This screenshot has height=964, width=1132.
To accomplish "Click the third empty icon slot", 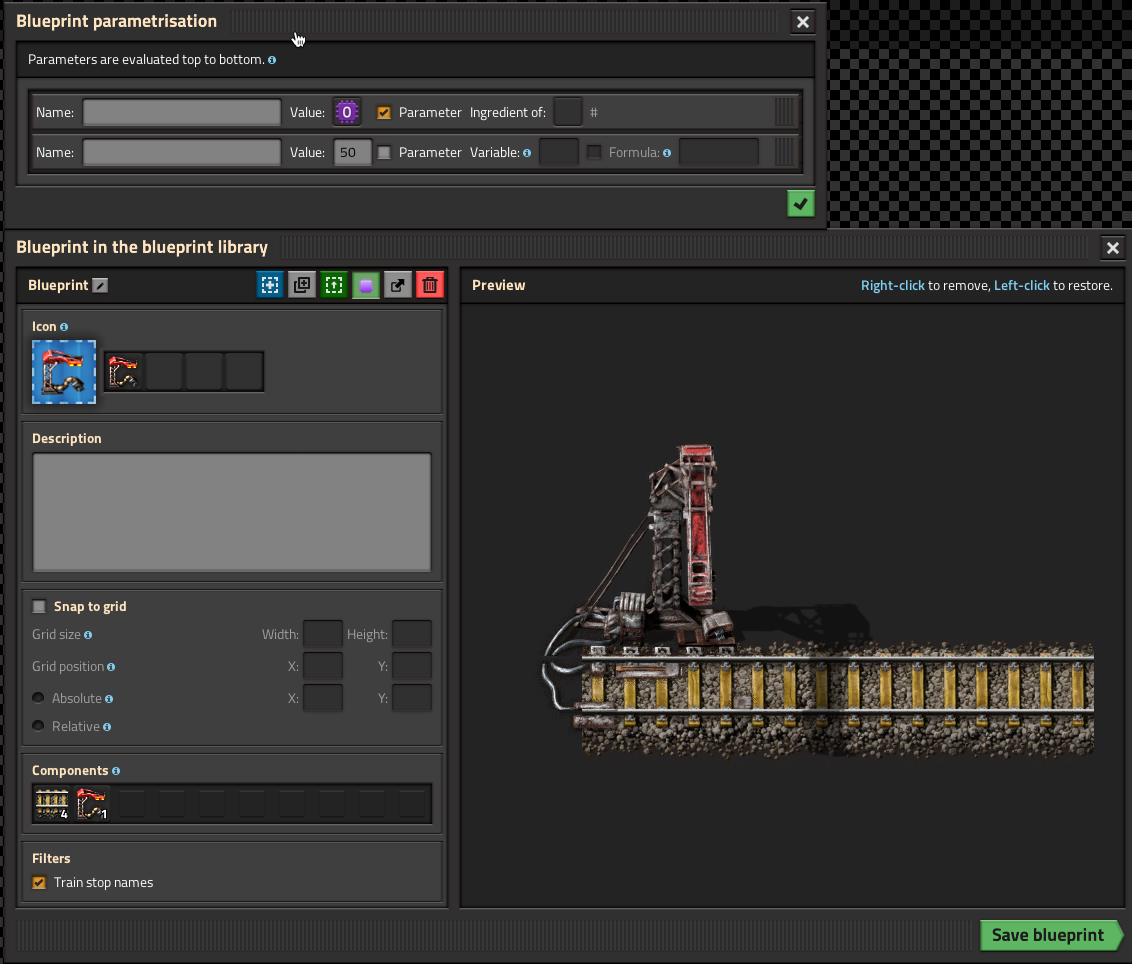I will click(x=204, y=372).
